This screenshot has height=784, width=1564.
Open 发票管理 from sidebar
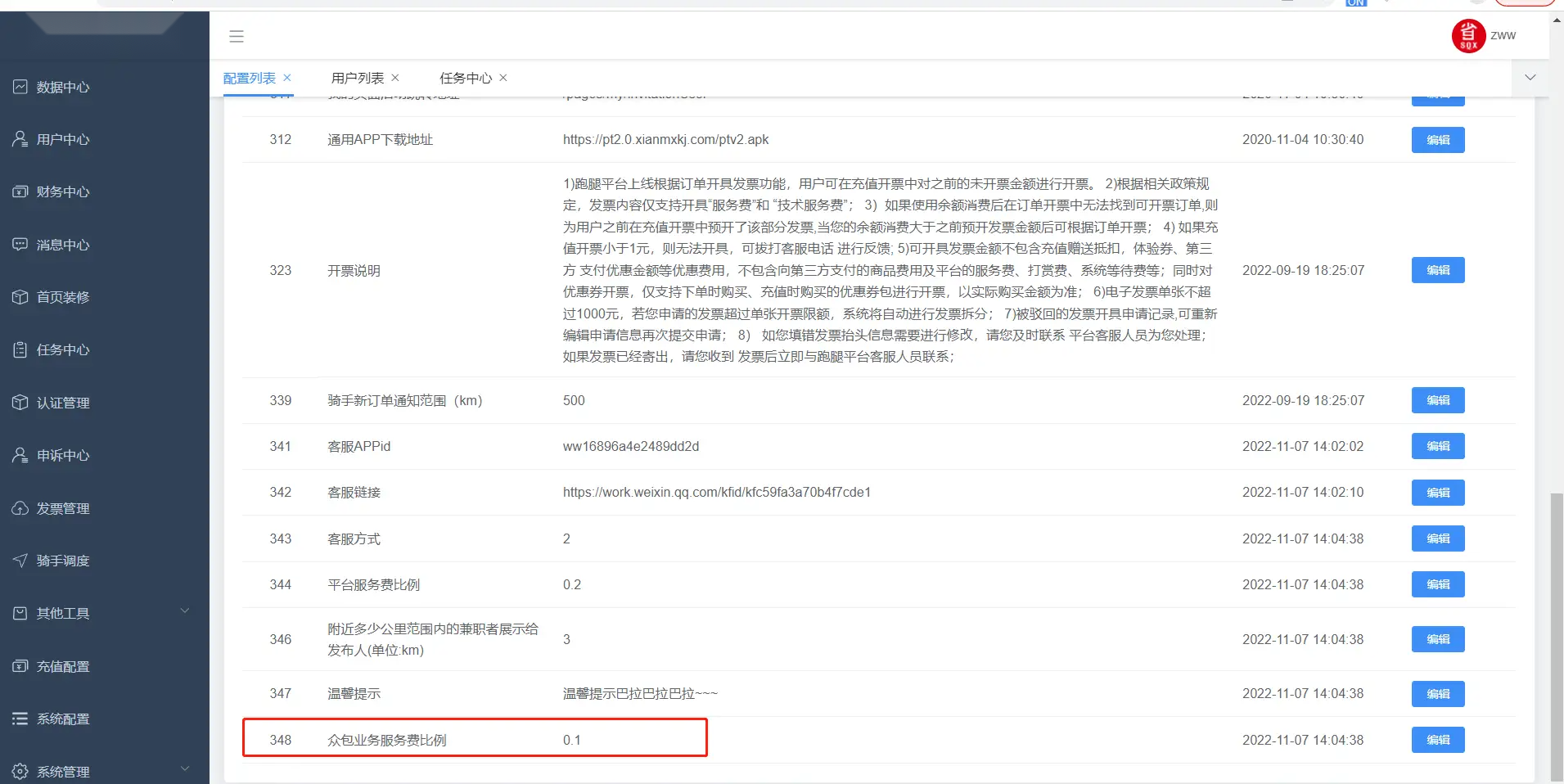point(62,508)
